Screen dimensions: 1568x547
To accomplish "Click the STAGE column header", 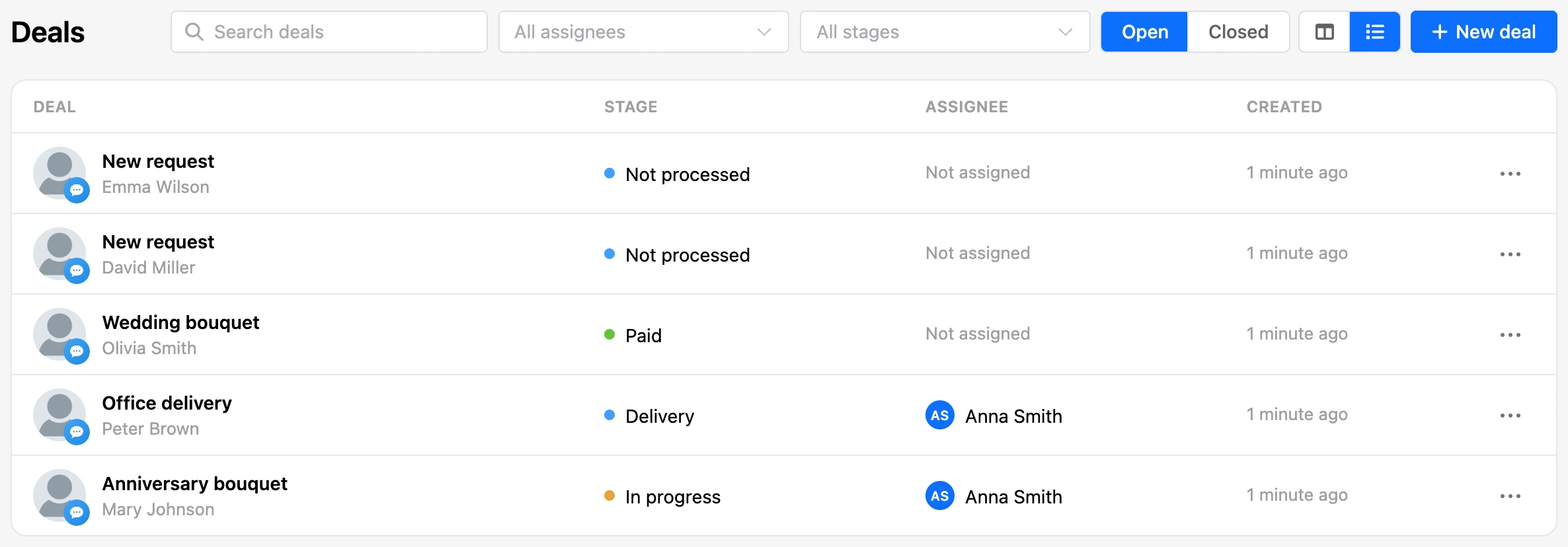I will pyautogui.click(x=631, y=107).
